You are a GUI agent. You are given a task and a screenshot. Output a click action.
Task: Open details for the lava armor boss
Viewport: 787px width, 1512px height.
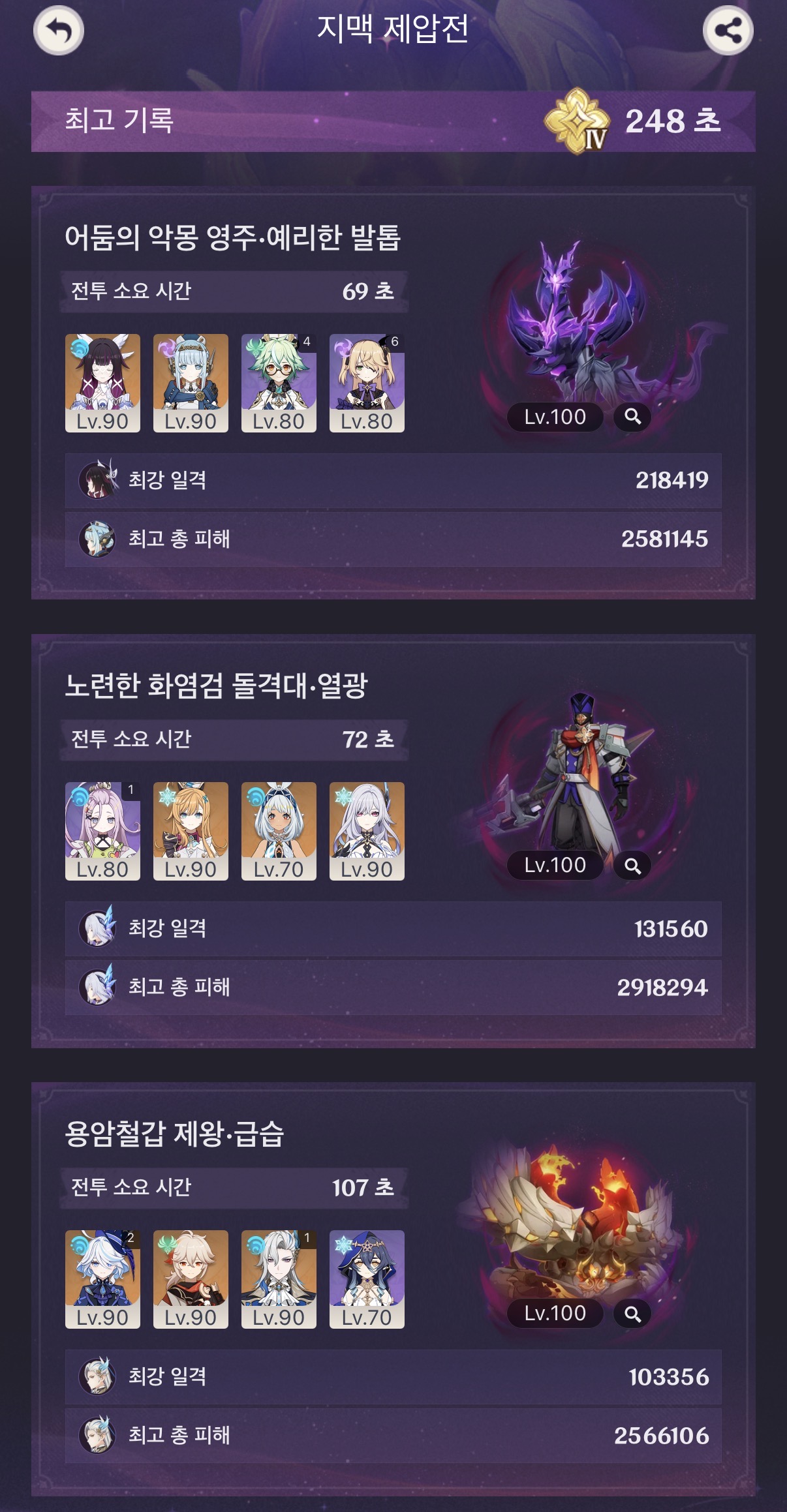pos(632,1314)
